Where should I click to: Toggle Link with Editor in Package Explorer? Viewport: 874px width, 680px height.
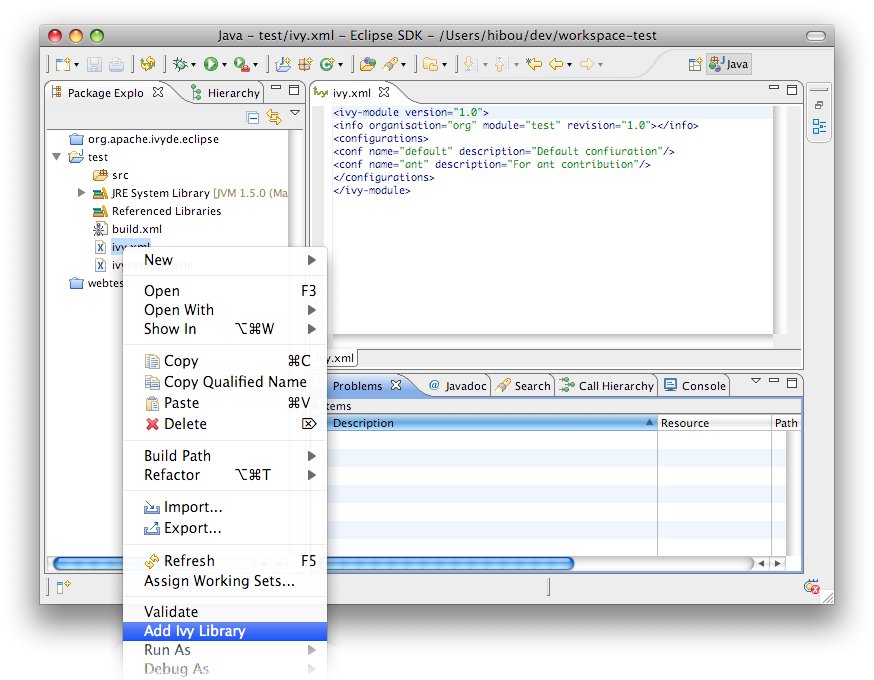[273, 117]
